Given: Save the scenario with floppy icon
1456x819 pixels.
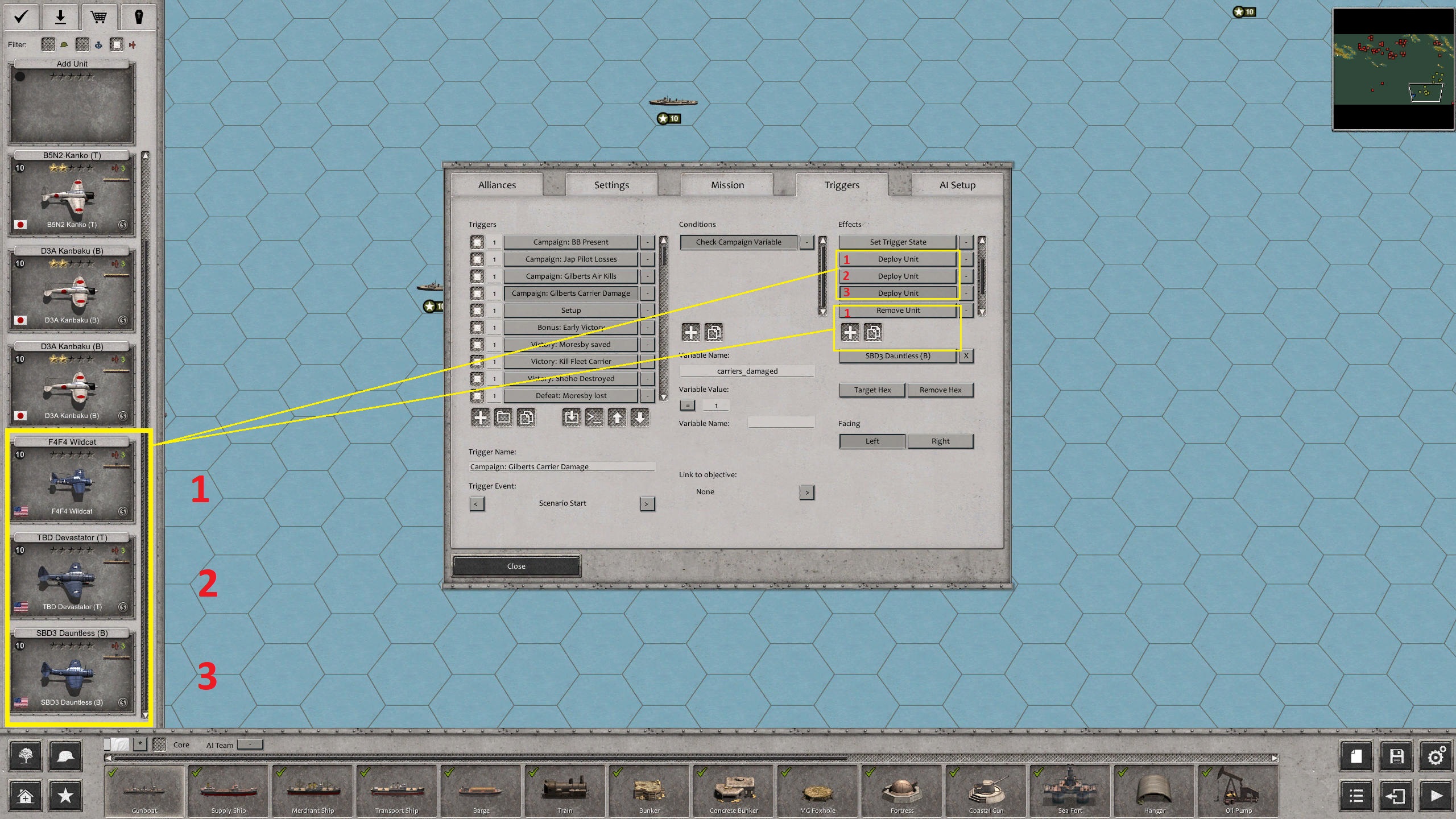Looking at the screenshot, I should click(x=1396, y=756).
